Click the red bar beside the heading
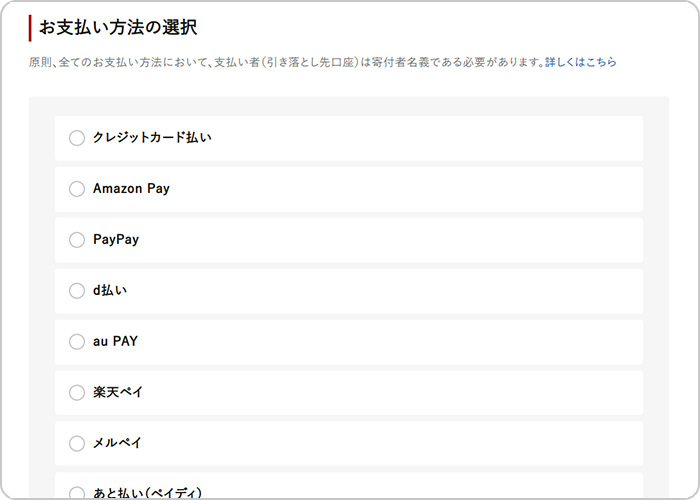The width and height of the screenshot is (700, 500). point(31,28)
